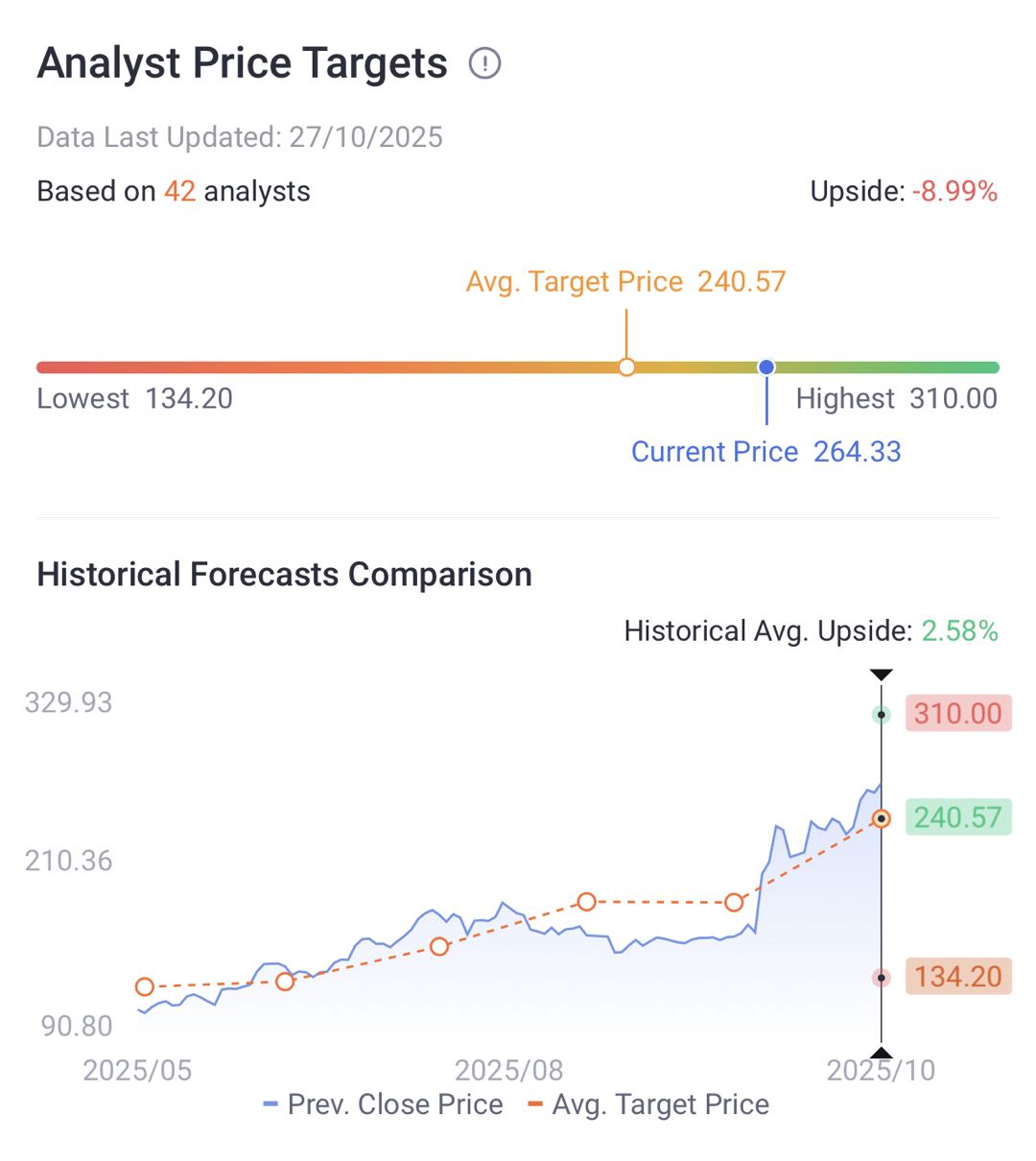Click the Highest 310.00 label
The width and height of the screenshot is (1036, 1161).
[896, 398]
